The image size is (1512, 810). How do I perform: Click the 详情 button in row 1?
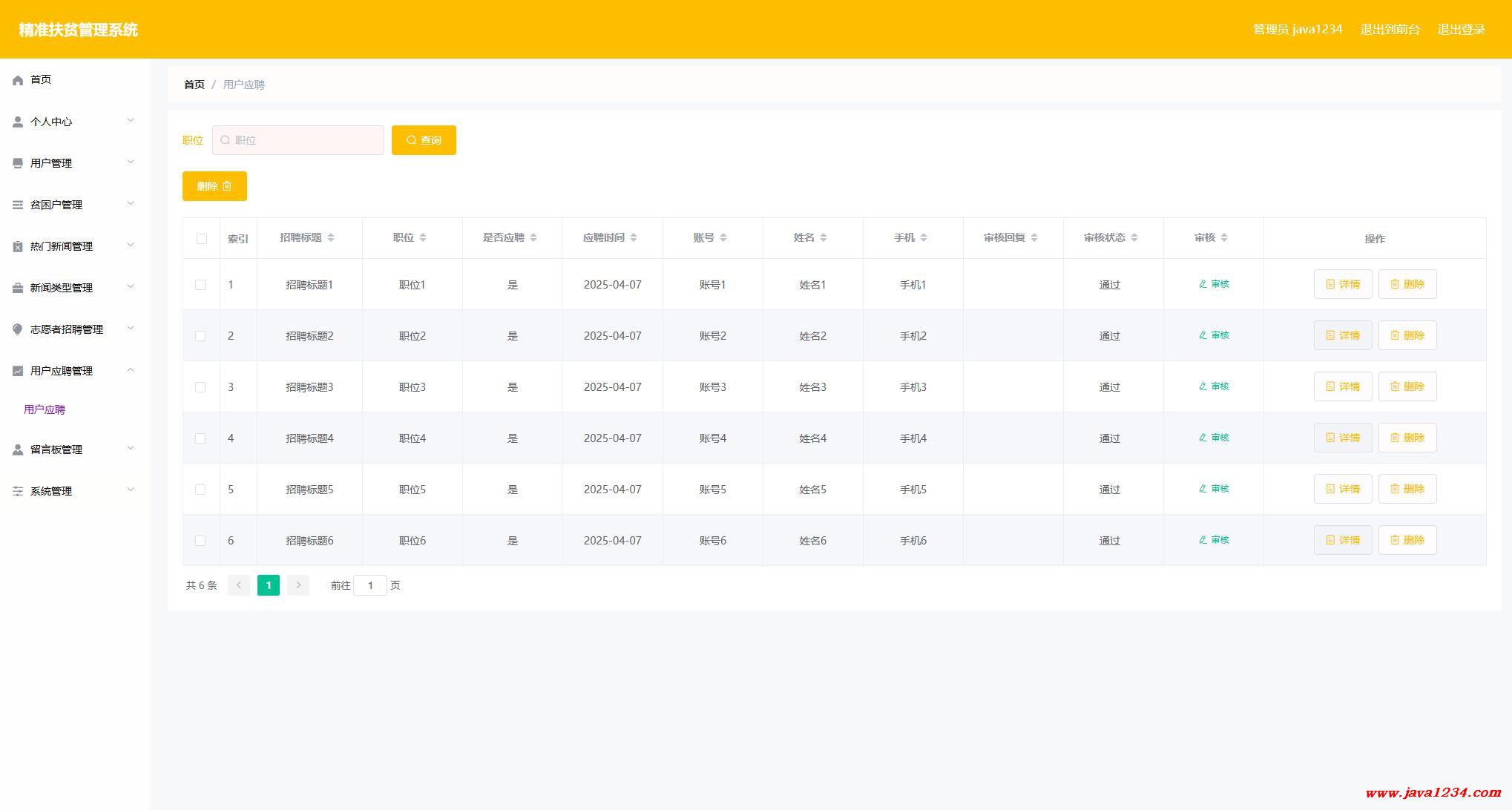[1342, 284]
